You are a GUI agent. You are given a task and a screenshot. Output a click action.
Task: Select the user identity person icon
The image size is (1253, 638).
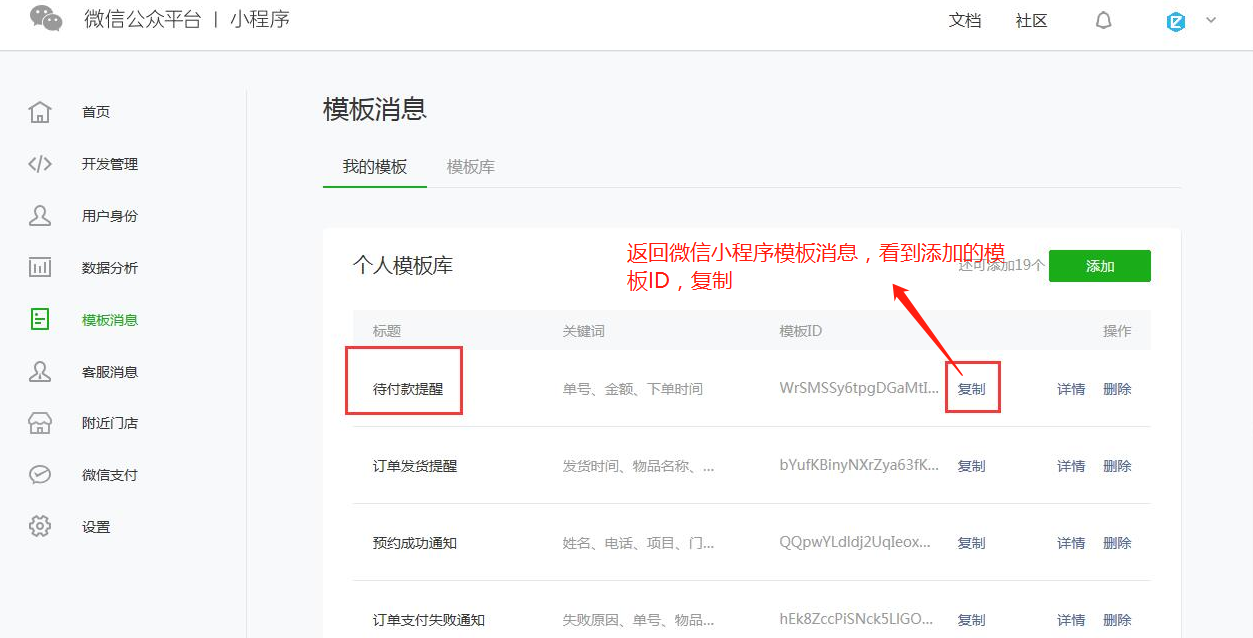(x=40, y=216)
